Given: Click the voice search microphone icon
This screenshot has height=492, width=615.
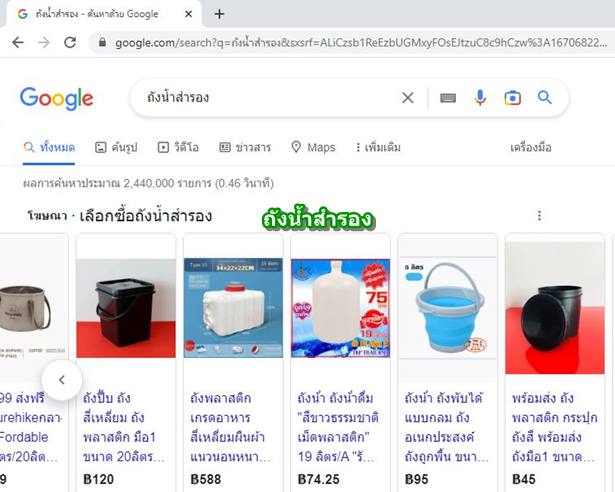Looking at the screenshot, I should pyautogui.click(x=480, y=98).
